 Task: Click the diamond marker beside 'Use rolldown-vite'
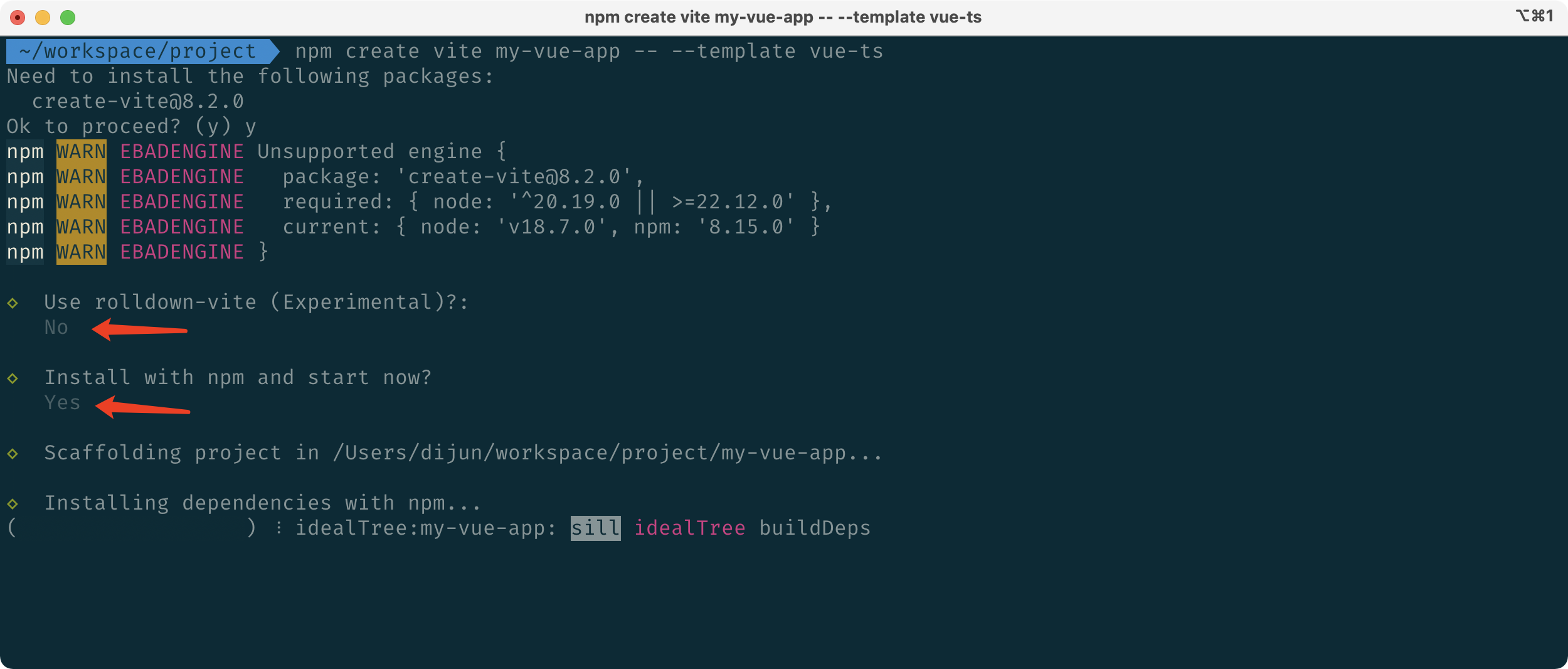[13, 303]
